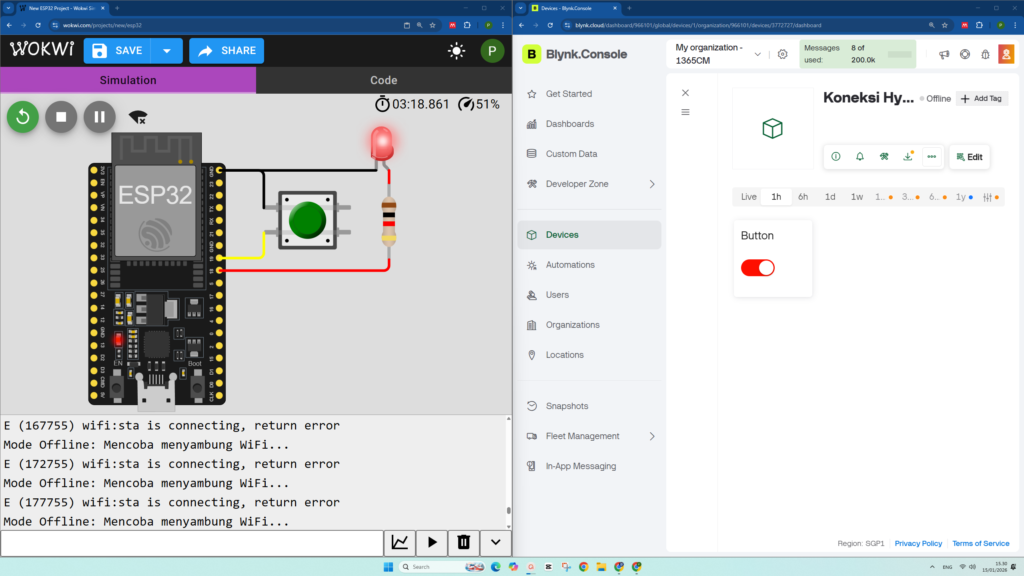Open the Privacy Policy link
The width and height of the screenshot is (1024, 576).
click(918, 543)
